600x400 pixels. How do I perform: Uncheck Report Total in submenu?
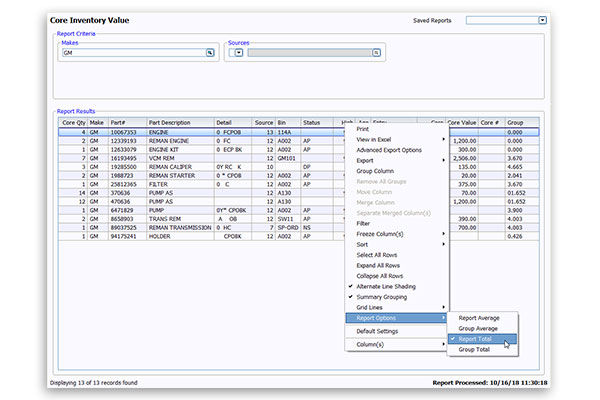pos(475,339)
